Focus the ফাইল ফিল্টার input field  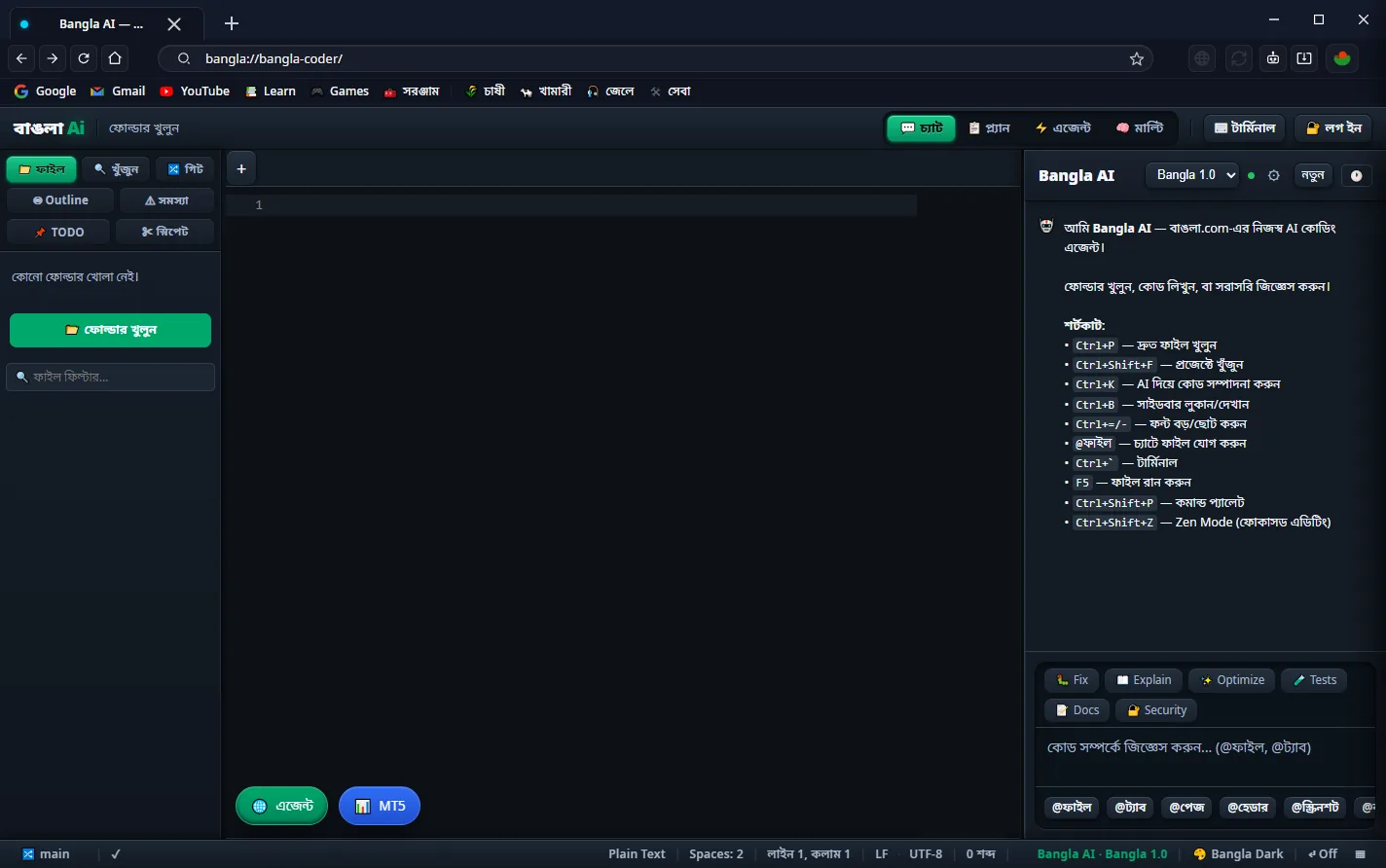[x=110, y=377]
